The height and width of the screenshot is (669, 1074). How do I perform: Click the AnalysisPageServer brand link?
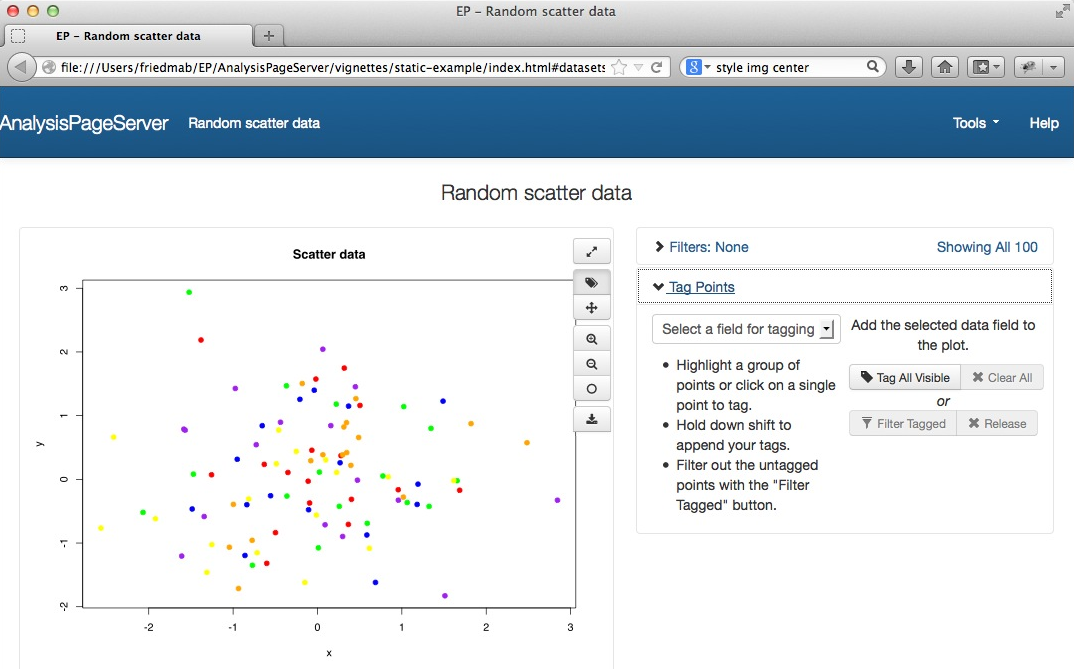tap(84, 123)
